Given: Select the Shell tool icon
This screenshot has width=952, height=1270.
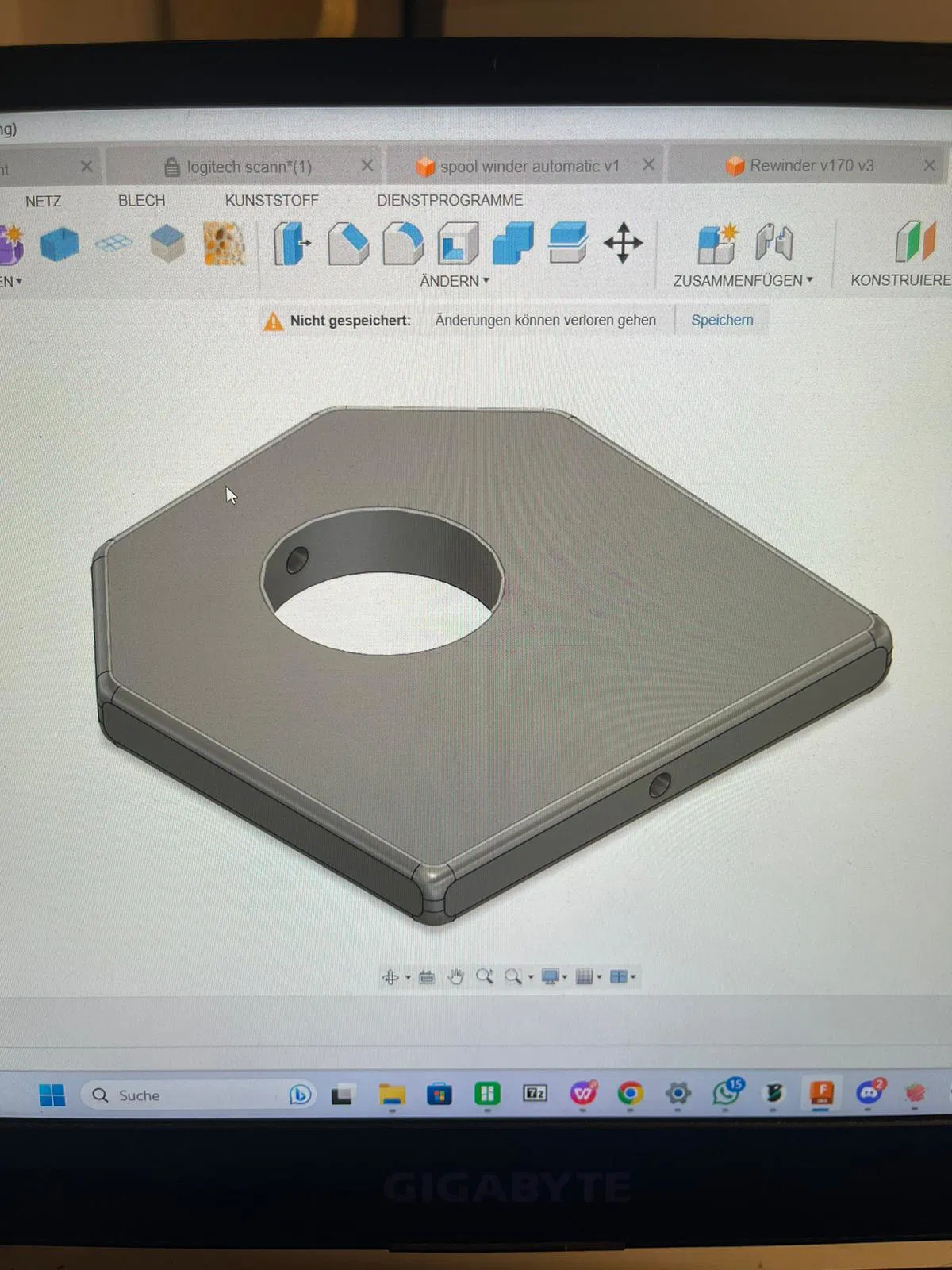Looking at the screenshot, I should click(458, 243).
